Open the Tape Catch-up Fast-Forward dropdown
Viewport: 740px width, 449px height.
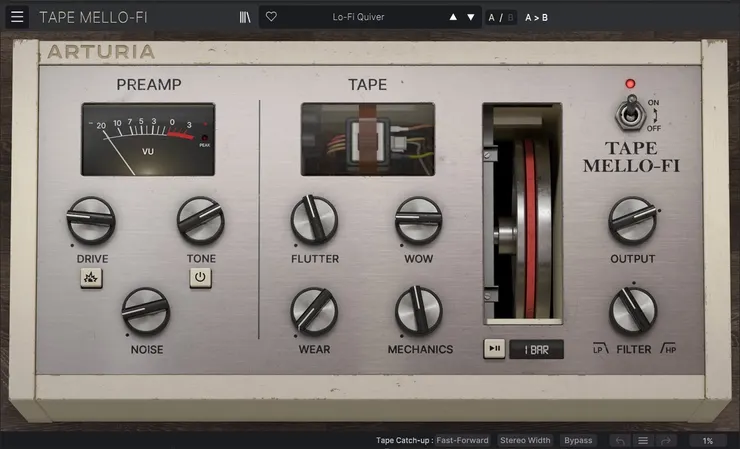coord(462,440)
